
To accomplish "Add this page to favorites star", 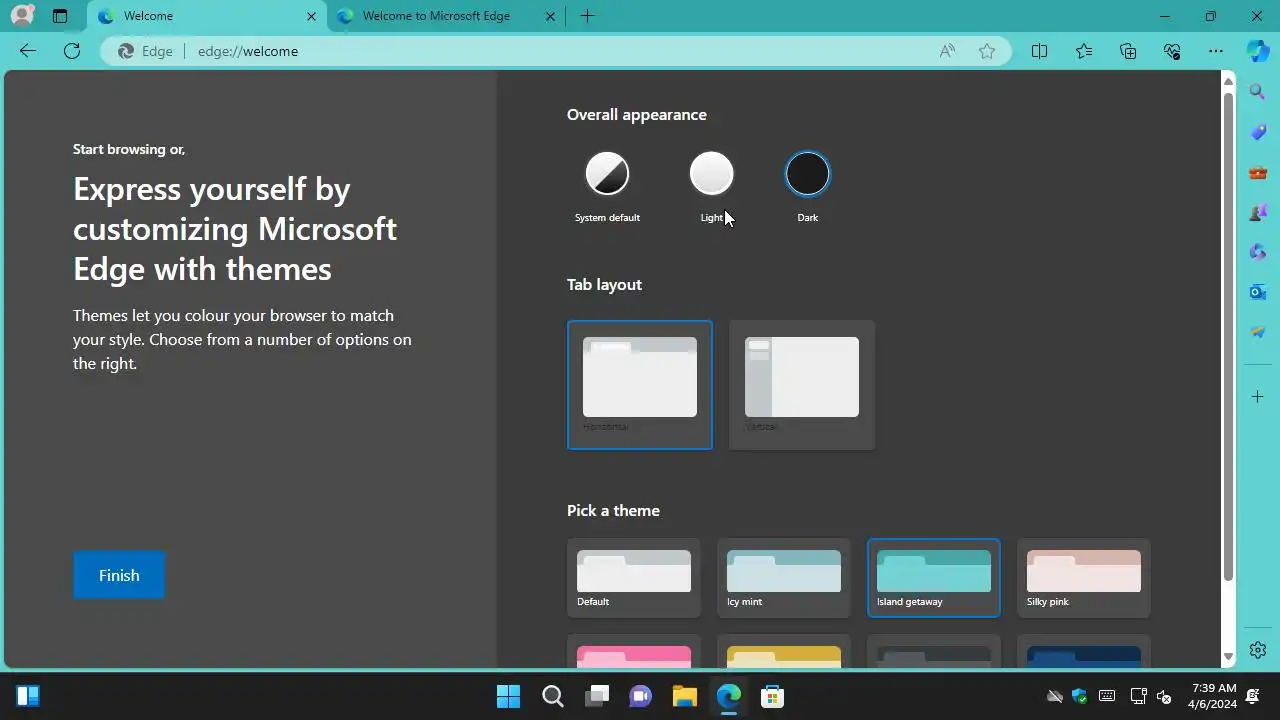I will [987, 51].
